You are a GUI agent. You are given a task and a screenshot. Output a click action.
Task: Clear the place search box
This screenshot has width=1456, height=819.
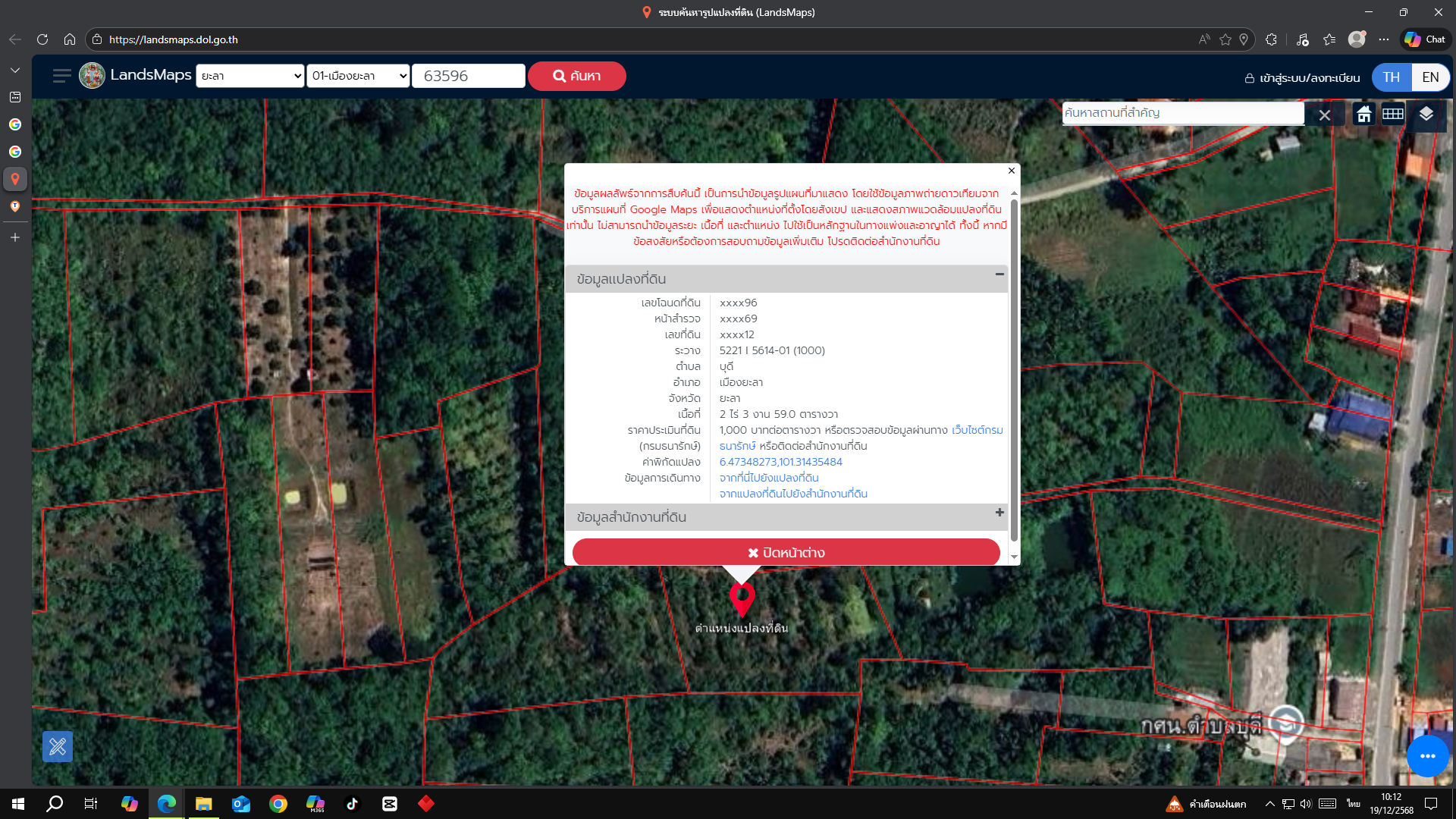[x=1324, y=115]
